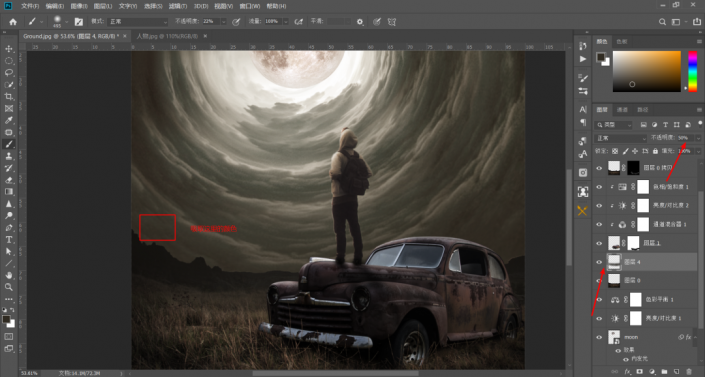The width and height of the screenshot is (705, 377).
Task: Toggle lock transparent pixels icon
Action: pyautogui.click(x=615, y=151)
